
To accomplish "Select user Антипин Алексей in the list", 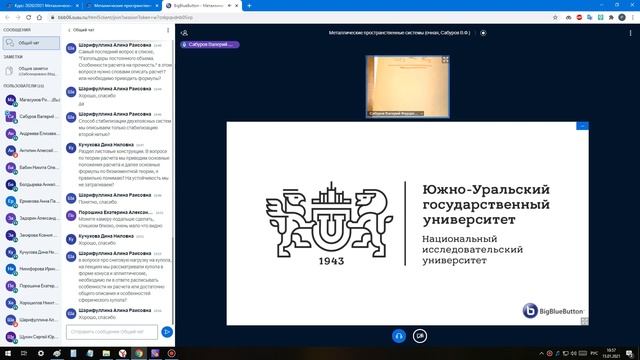I will point(32,151).
